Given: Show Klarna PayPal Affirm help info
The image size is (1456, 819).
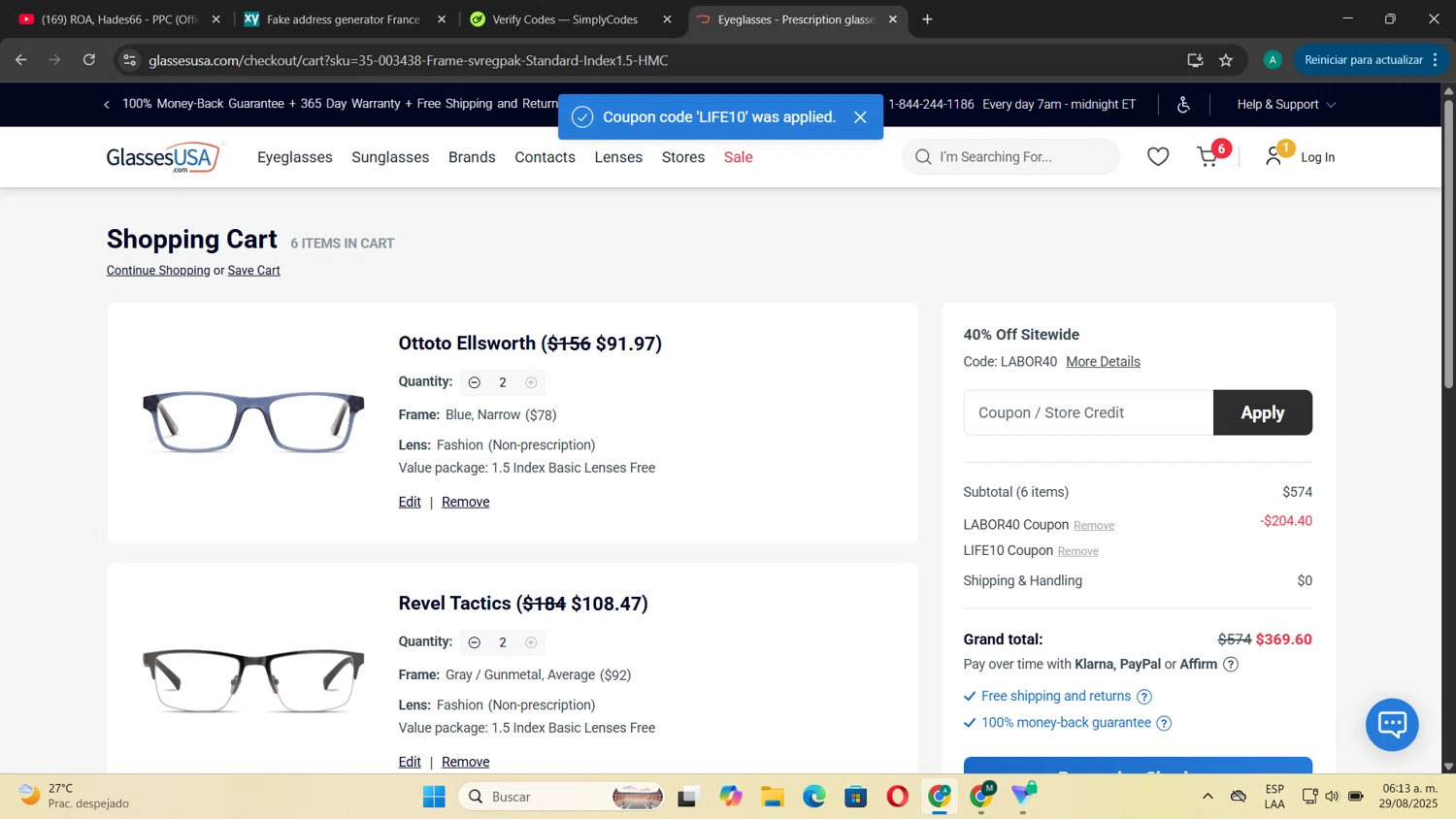Looking at the screenshot, I should tap(1231, 665).
